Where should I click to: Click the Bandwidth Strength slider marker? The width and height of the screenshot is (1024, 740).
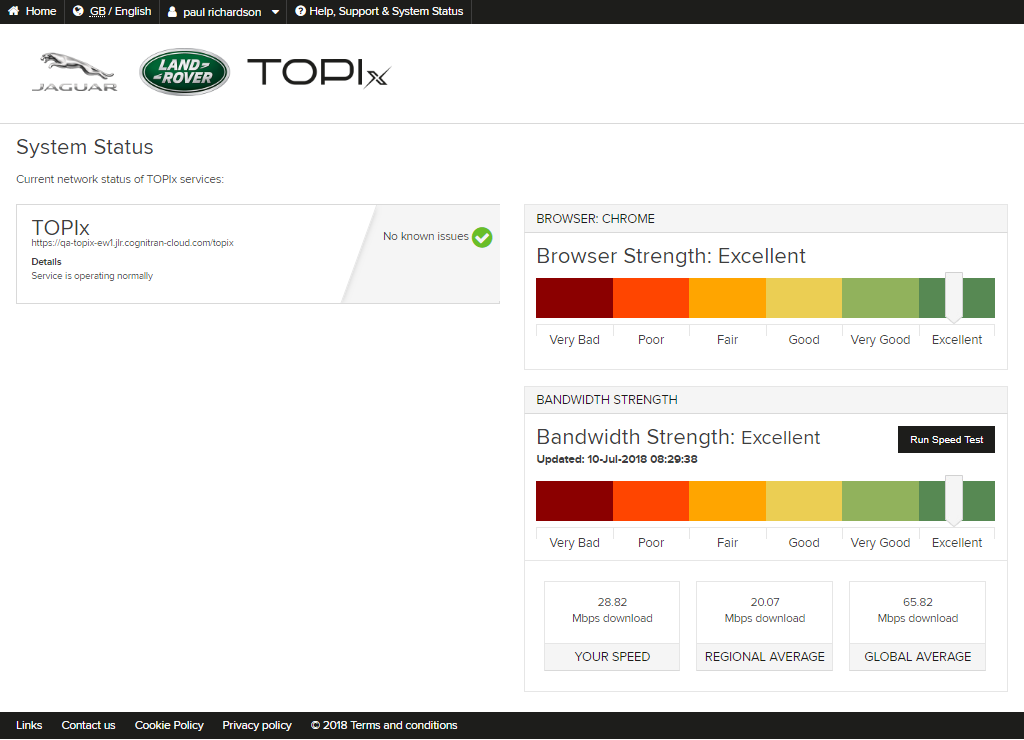pos(954,500)
